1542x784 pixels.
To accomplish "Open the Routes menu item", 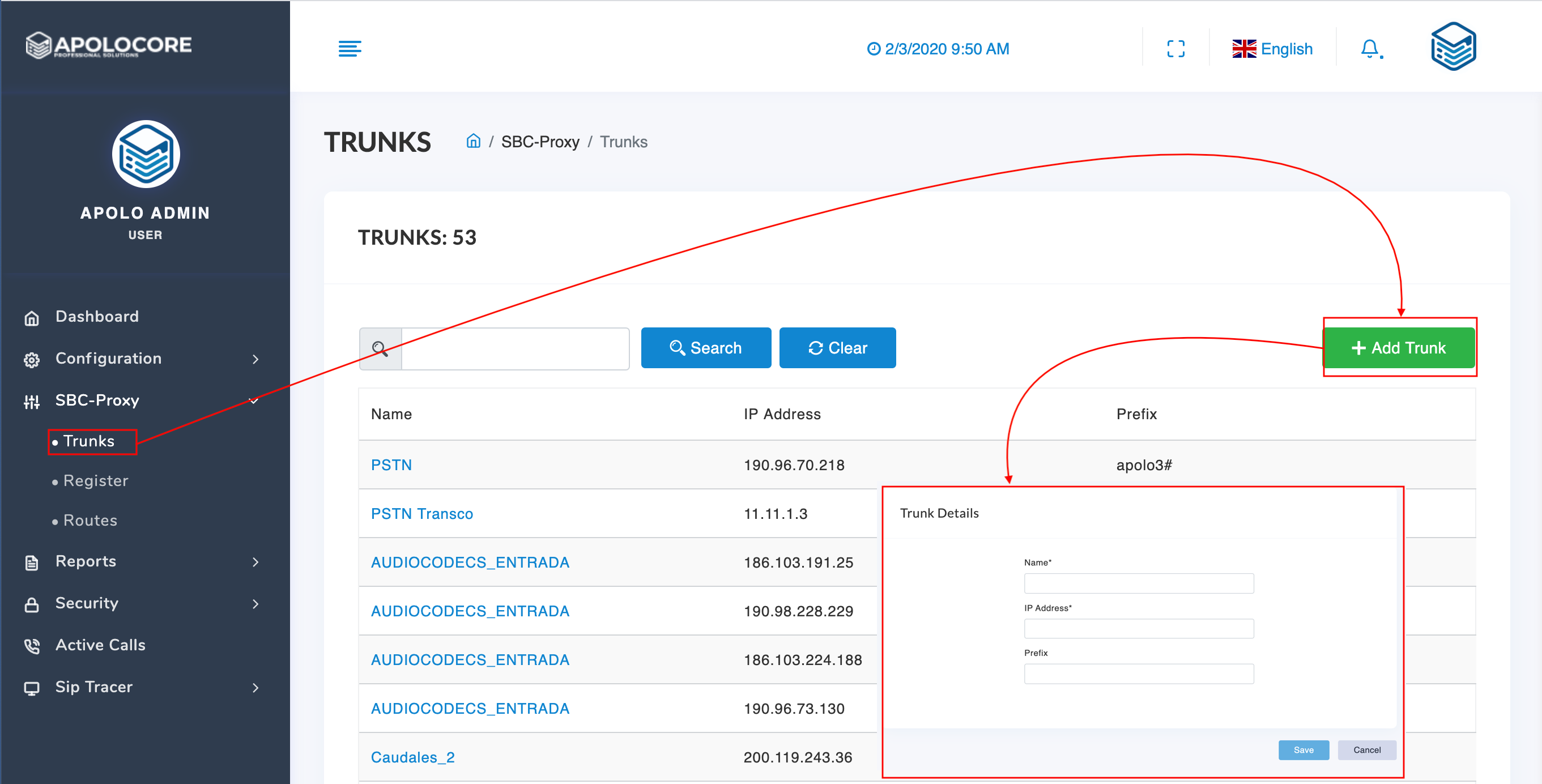I will point(90,520).
